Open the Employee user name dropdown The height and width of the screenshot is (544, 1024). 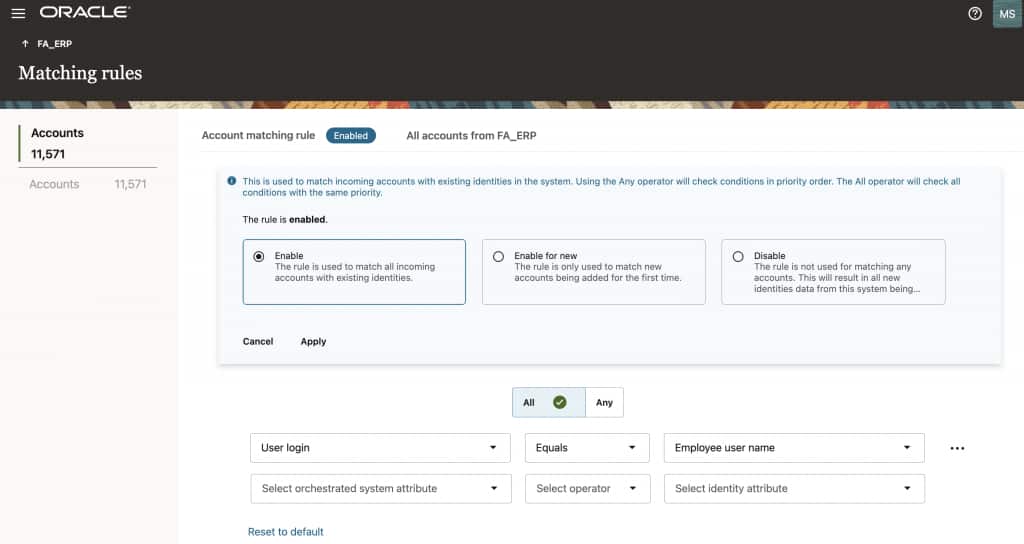pyautogui.click(x=794, y=448)
